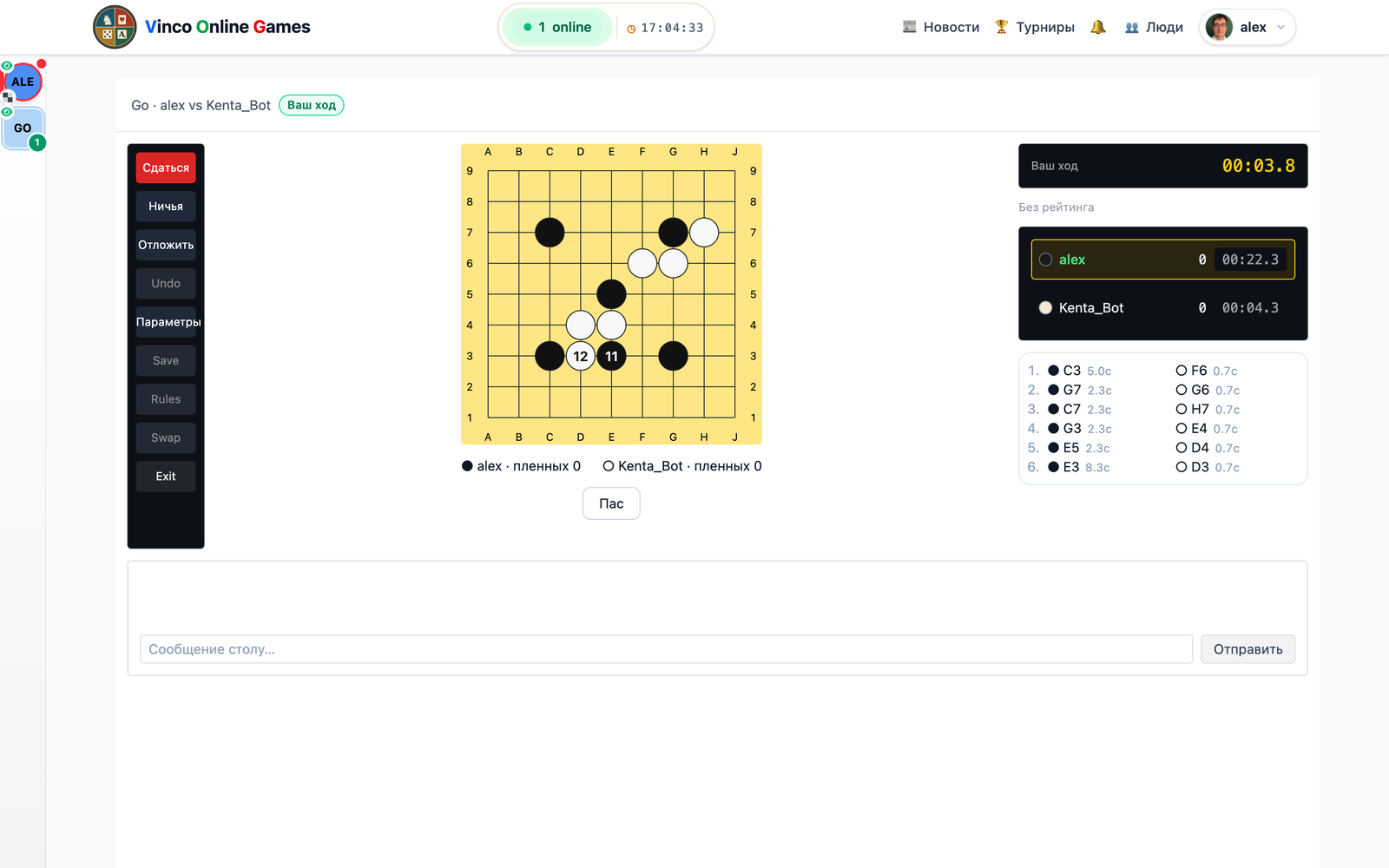
Task: Click the black stone at C7
Action: (x=550, y=233)
